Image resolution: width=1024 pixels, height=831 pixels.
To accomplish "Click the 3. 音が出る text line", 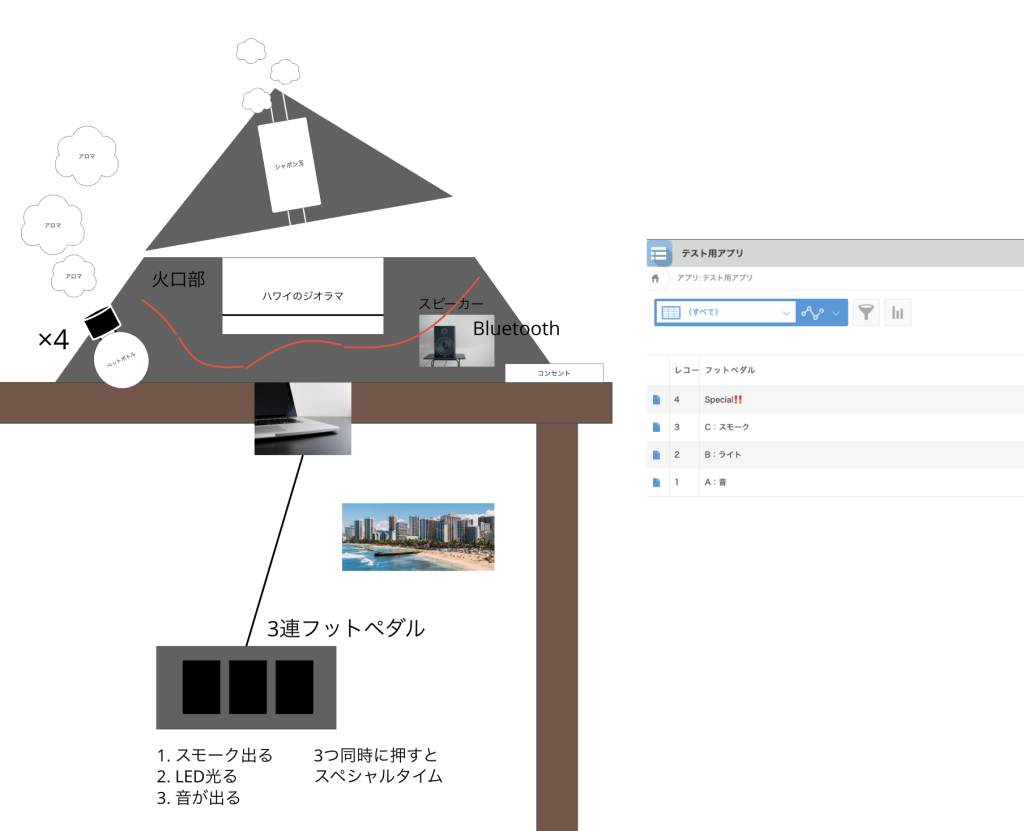I will tap(199, 798).
